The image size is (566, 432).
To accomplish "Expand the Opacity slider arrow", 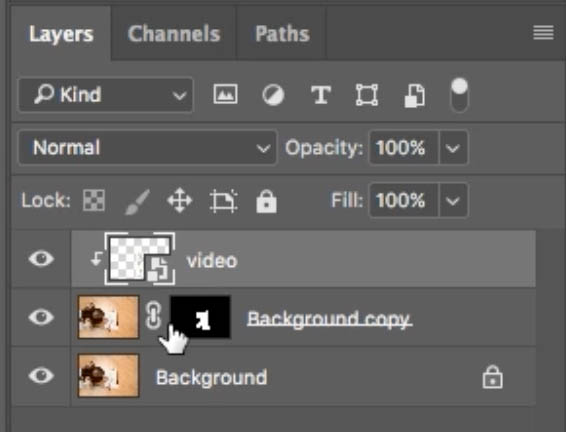I will pyautogui.click(x=453, y=148).
